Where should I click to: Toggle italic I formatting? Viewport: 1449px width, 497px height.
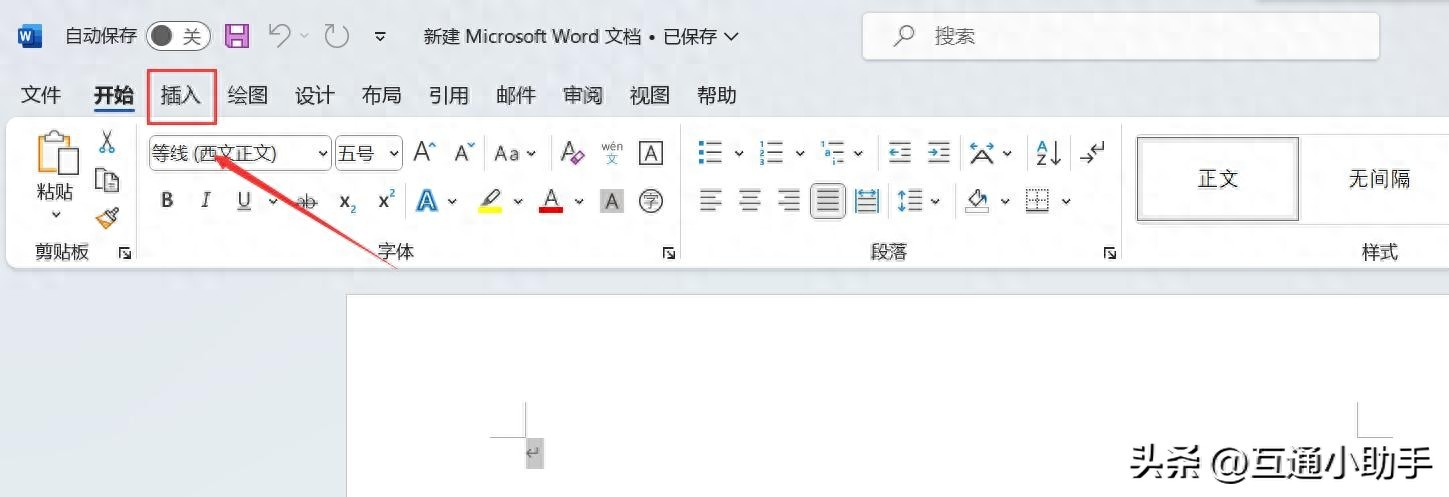click(x=205, y=201)
